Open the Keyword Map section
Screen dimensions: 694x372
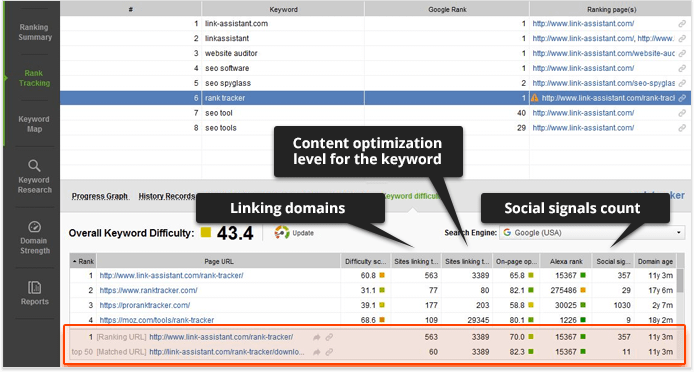[x=34, y=124]
